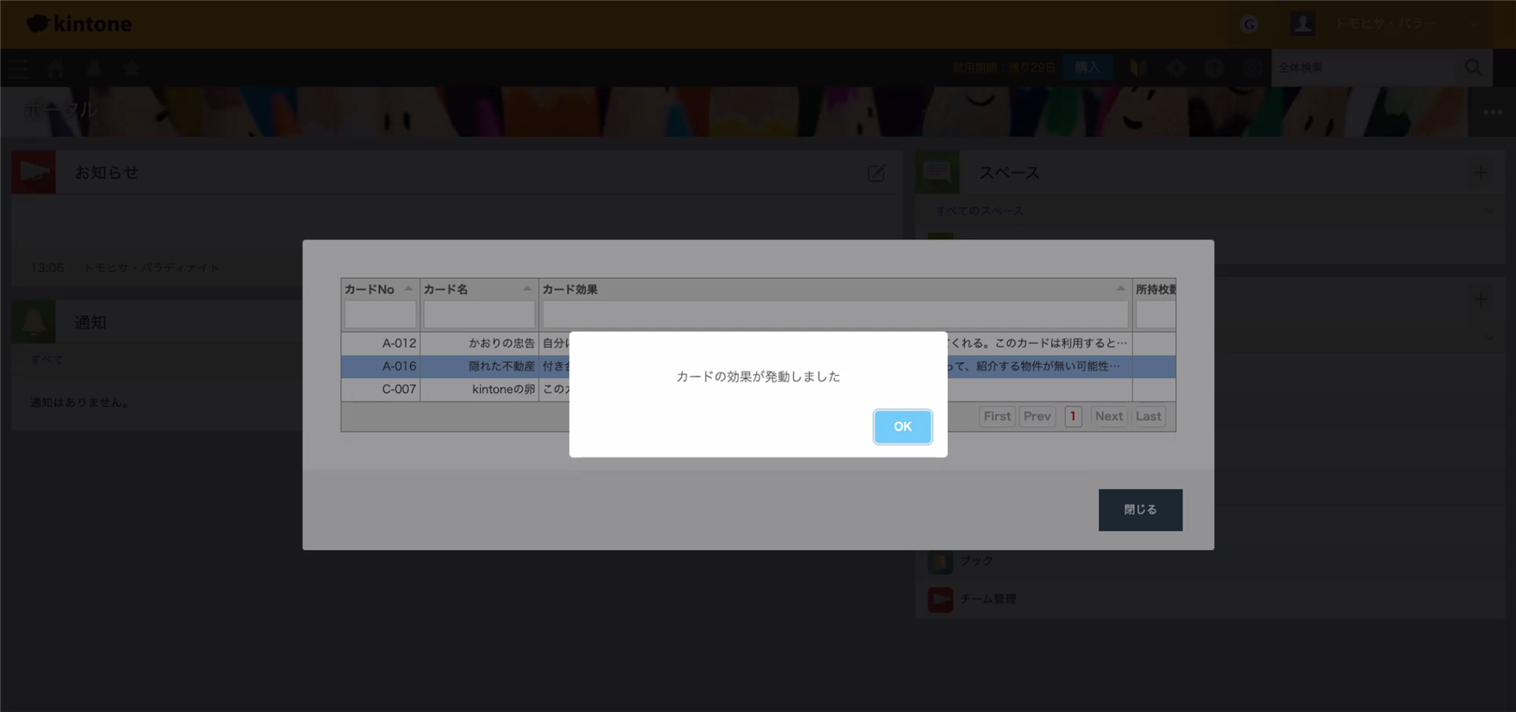Screen dimensions: 1516x712
Task: Open help with the question mark icon
Action: tap(1214, 68)
